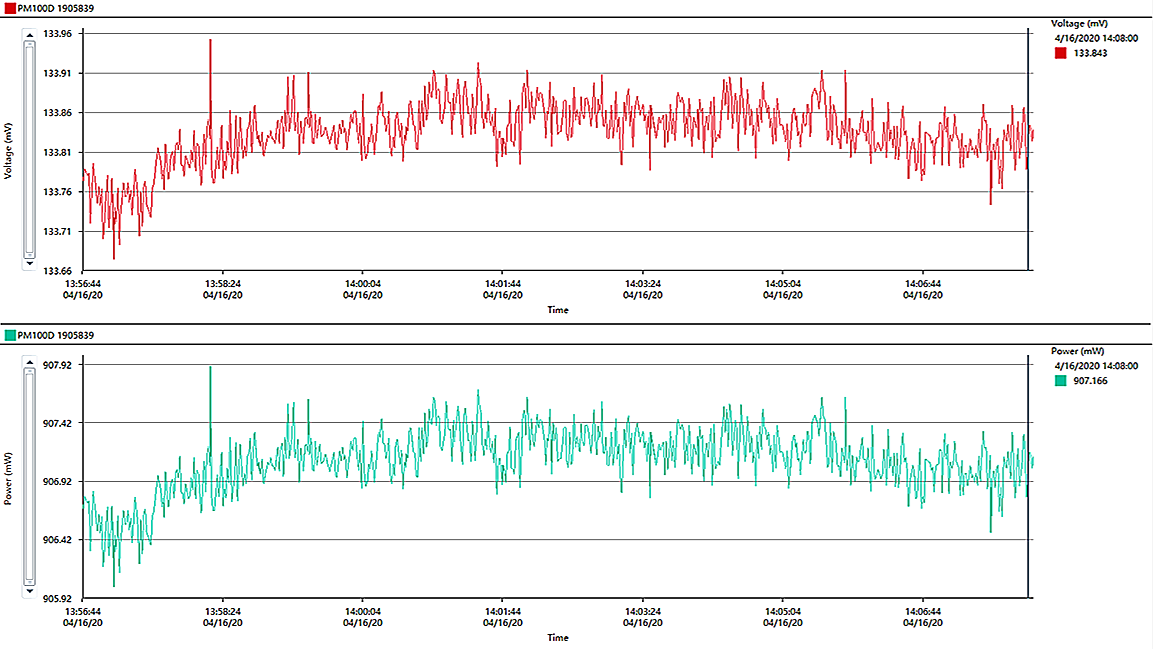Click the tallest power spike near 13:58:24
Image resolution: width=1153 pixels, height=649 pixels.
click(210, 369)
